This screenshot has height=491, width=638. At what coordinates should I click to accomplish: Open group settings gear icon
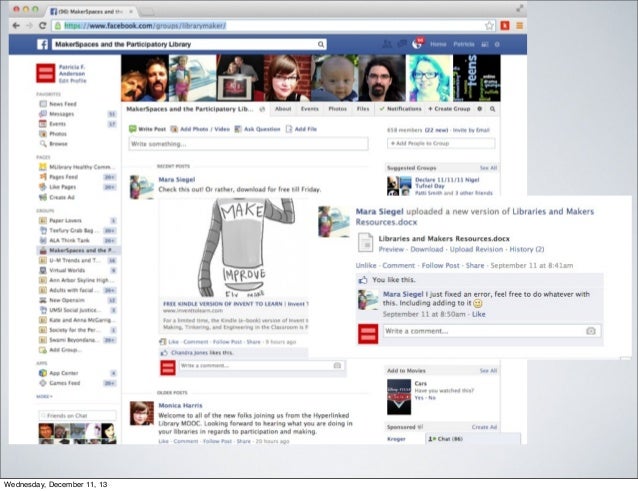(480, 109)
